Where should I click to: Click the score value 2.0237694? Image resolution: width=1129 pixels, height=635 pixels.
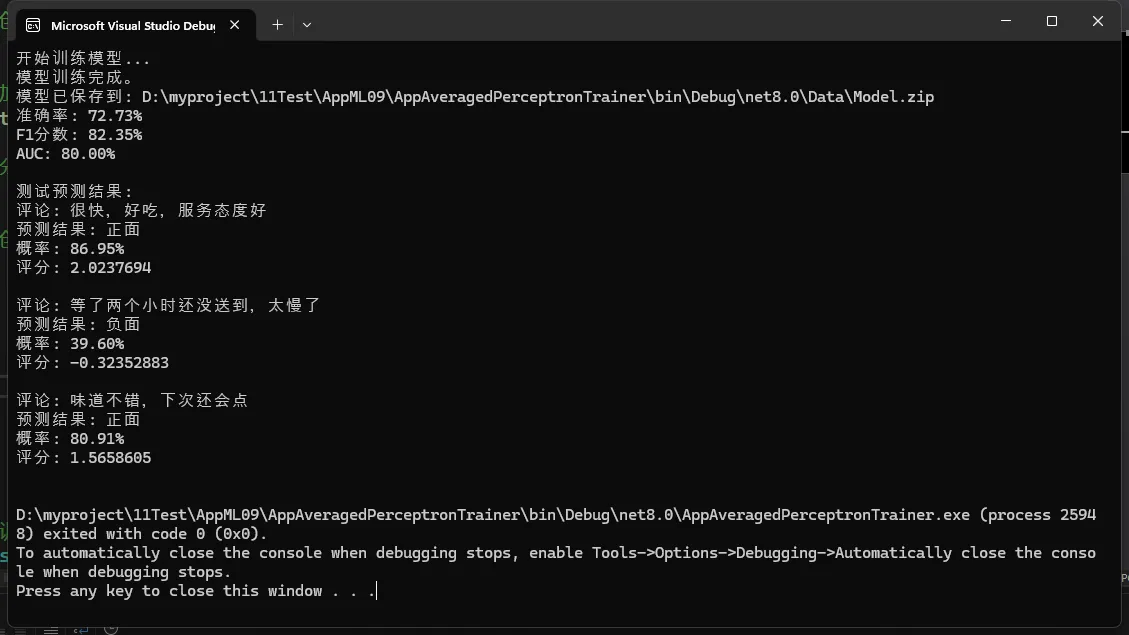point(110,268)
